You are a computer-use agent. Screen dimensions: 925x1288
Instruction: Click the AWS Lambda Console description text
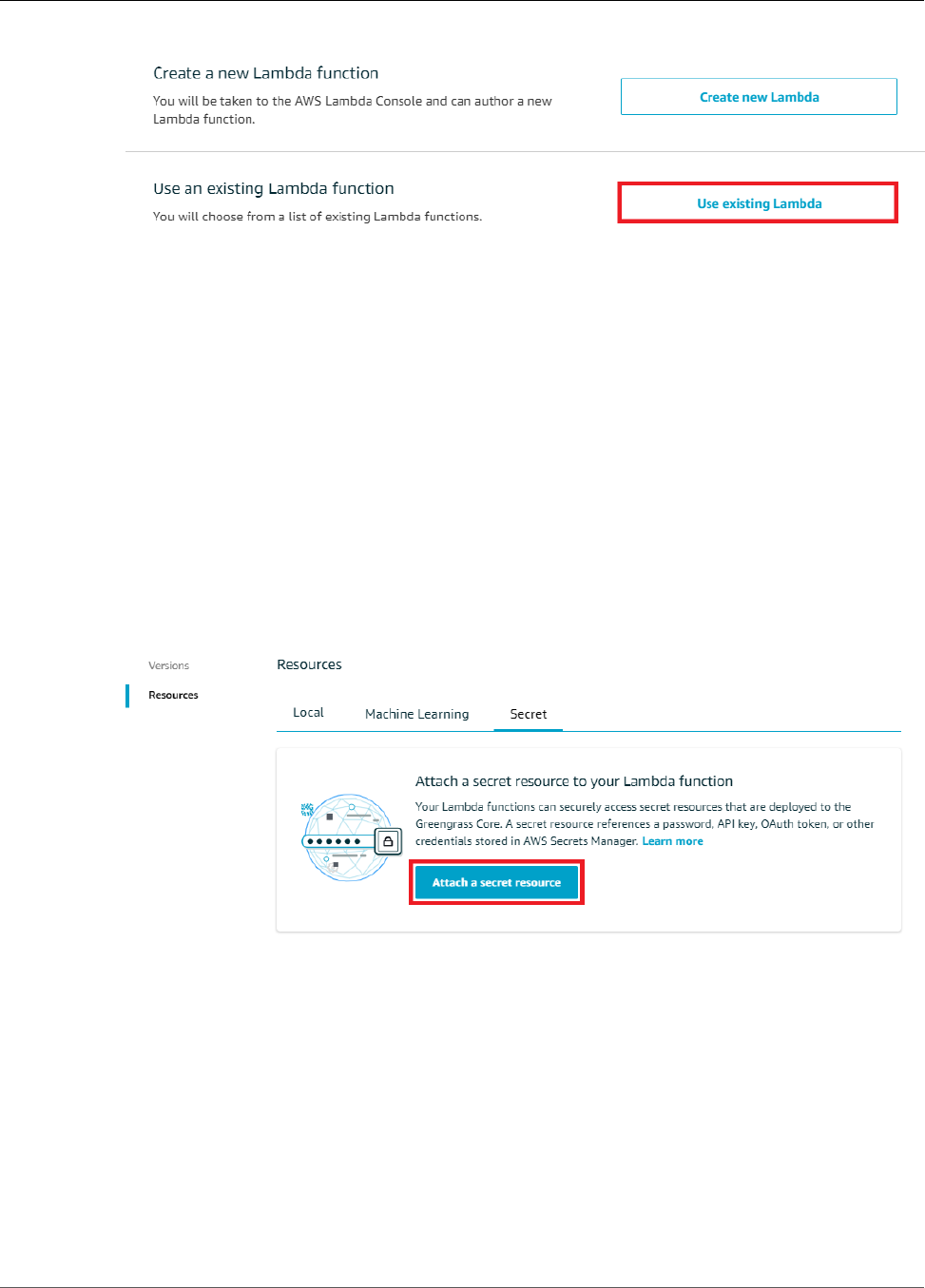pos(353,109)
